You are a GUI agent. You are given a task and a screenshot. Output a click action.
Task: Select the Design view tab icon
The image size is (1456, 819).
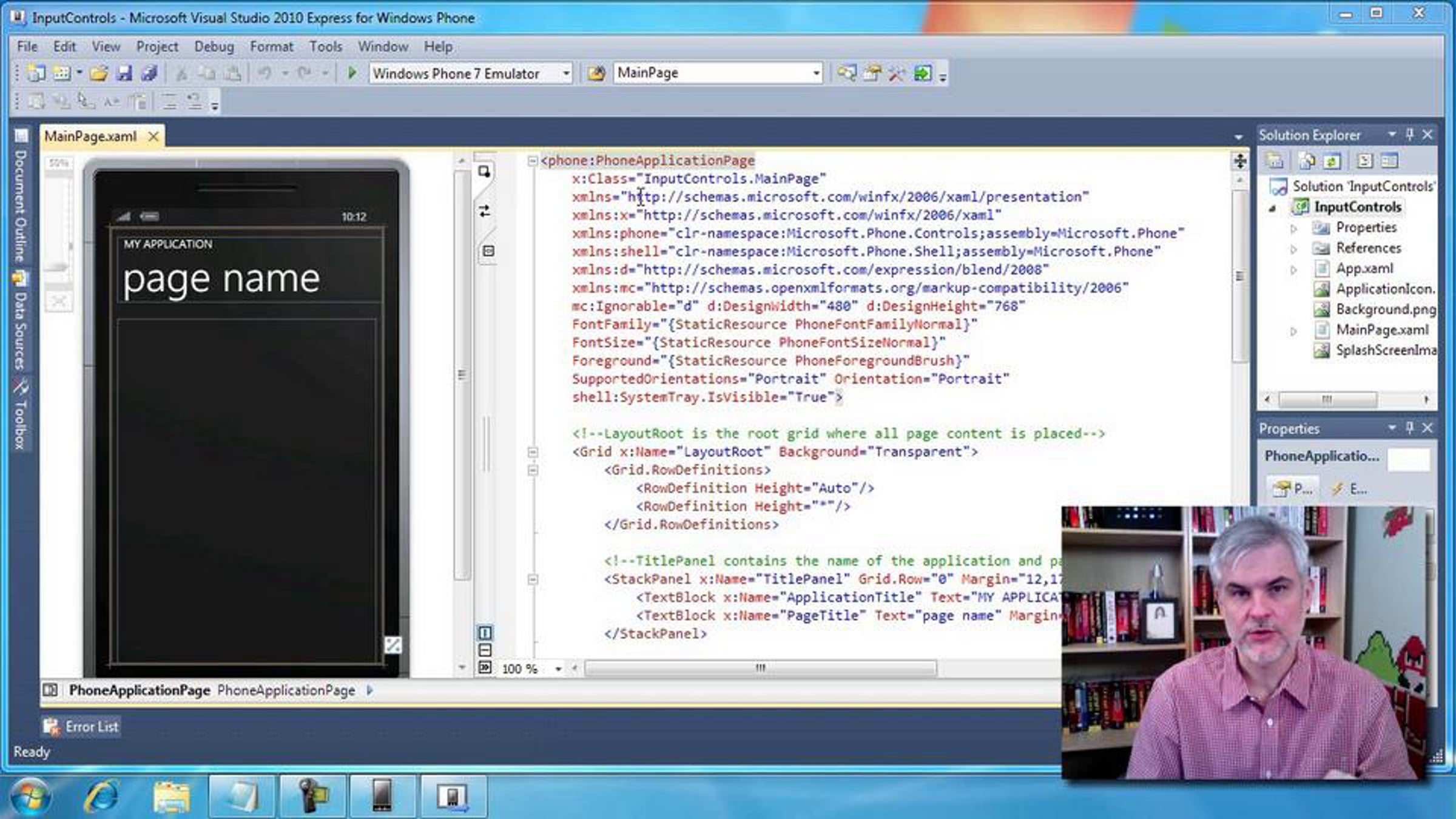pos(484,172)
